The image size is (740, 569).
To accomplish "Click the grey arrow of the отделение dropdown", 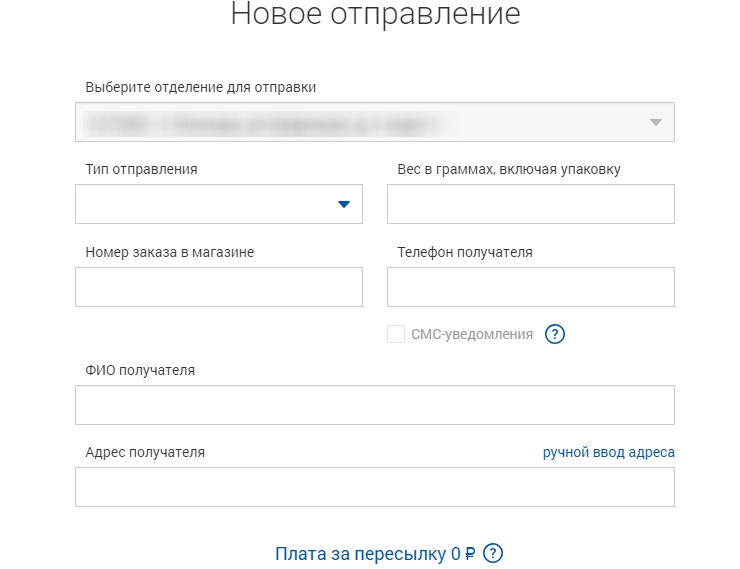I will [x=656, y=122].
